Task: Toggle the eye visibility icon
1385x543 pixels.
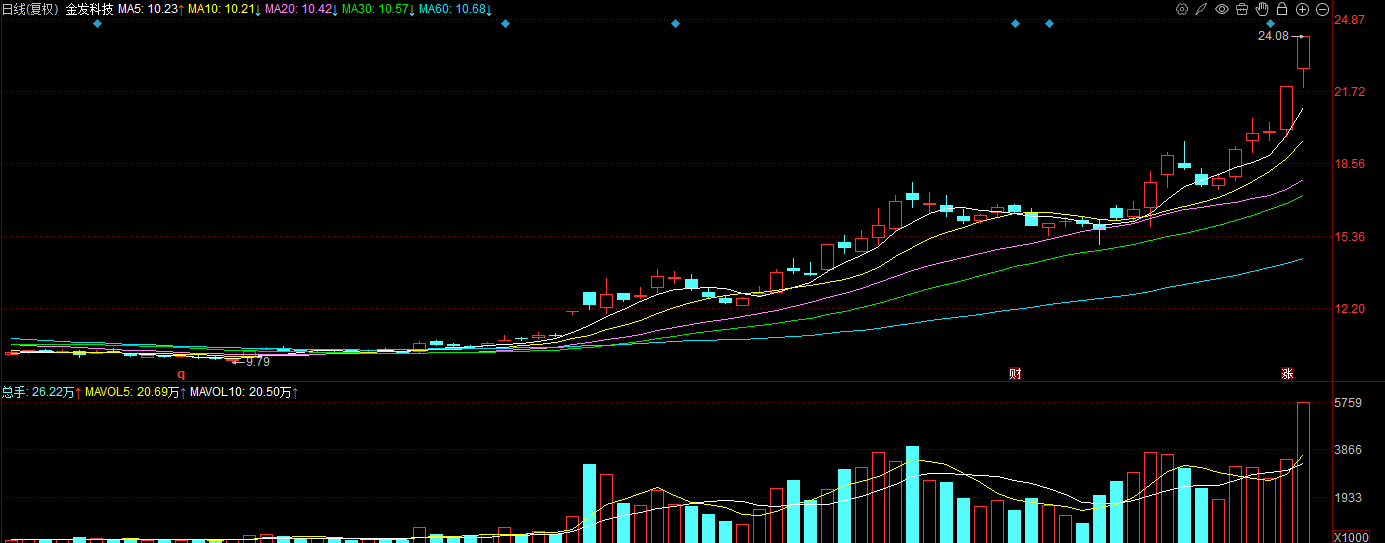Action: (1222, 9)
